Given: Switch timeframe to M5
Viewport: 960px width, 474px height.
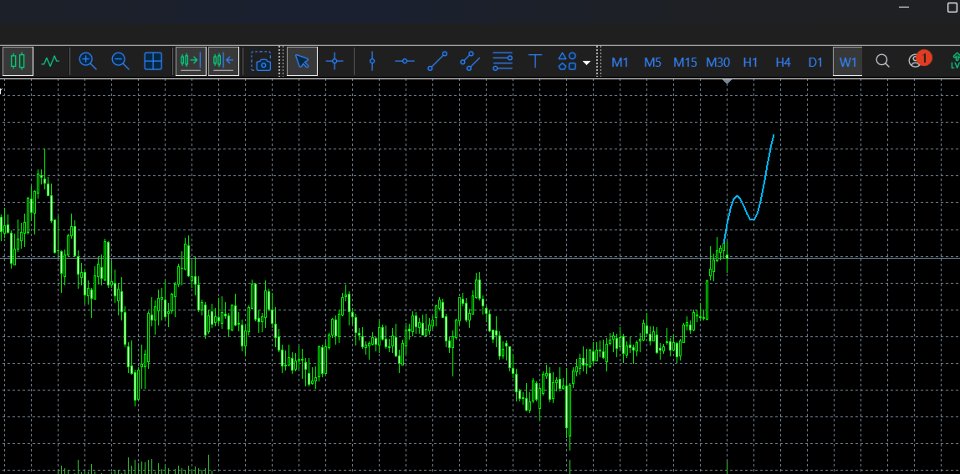Looking at the screenshot, I should tap(653, 62).
